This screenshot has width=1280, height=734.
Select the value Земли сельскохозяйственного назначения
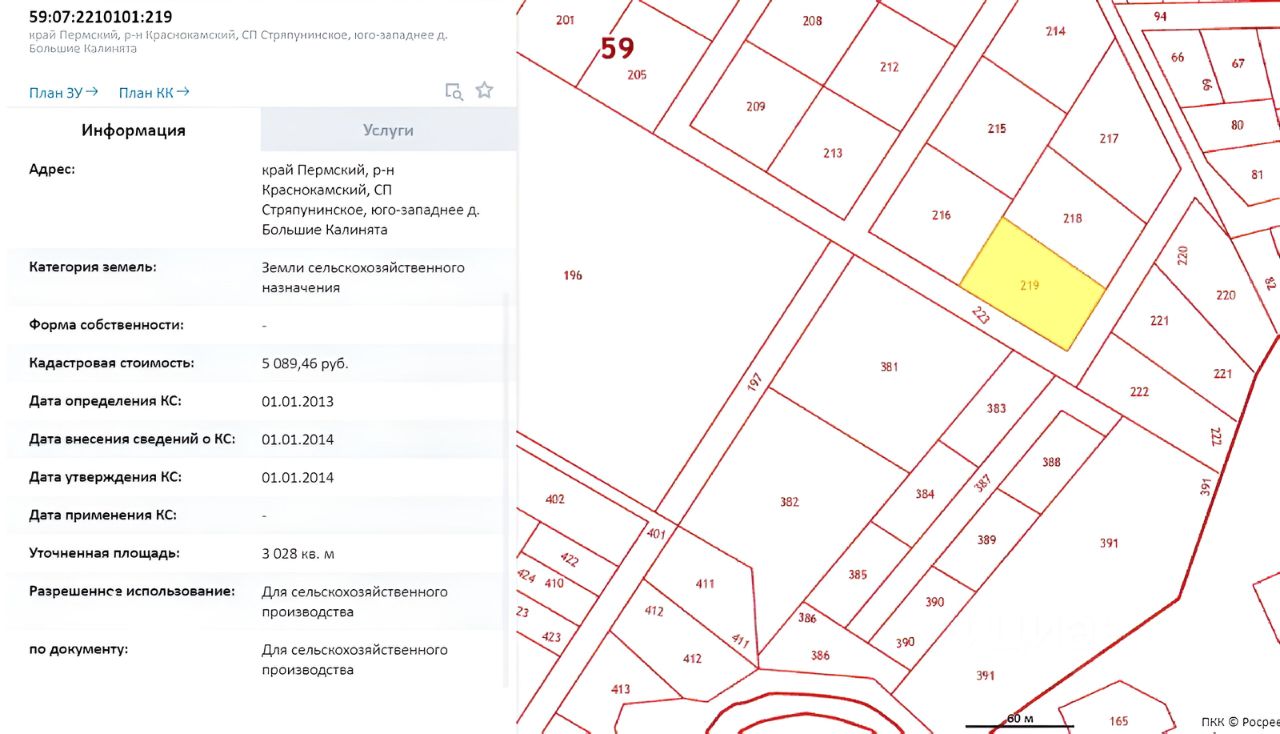tap(363, 277)
